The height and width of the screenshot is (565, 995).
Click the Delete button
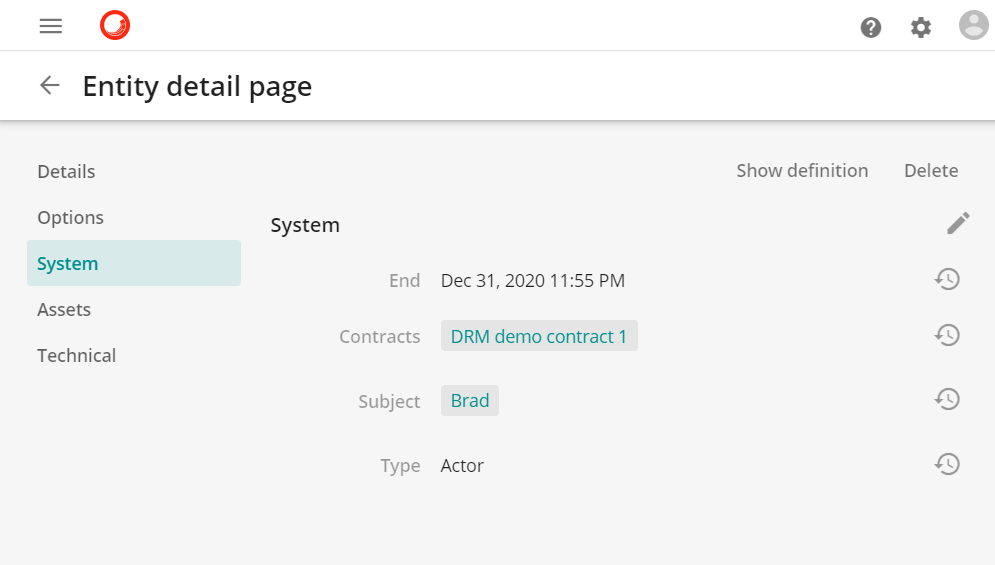coord(931,171)
